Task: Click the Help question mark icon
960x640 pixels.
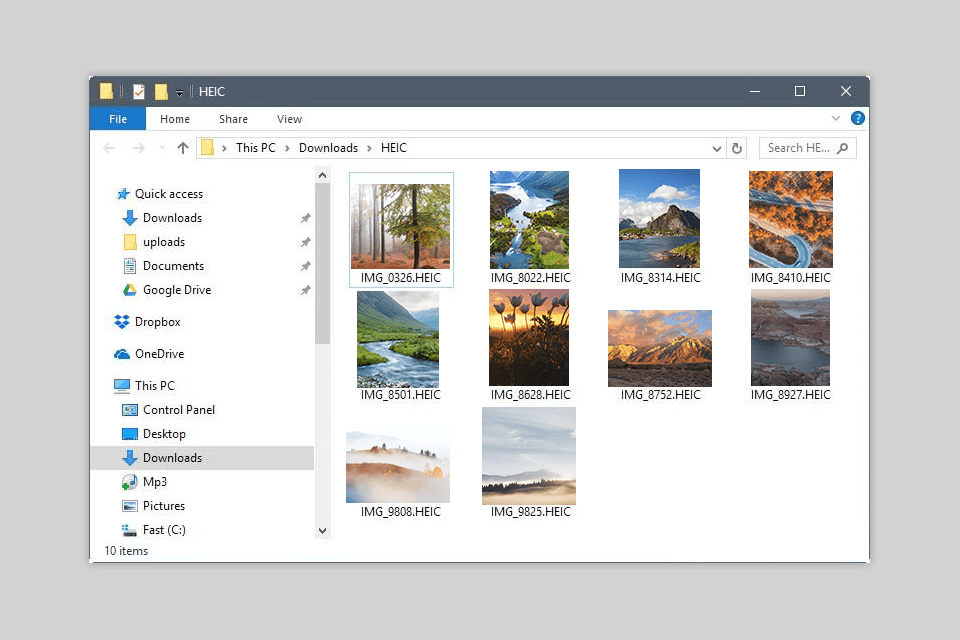Action: click(x=857, y=118)
